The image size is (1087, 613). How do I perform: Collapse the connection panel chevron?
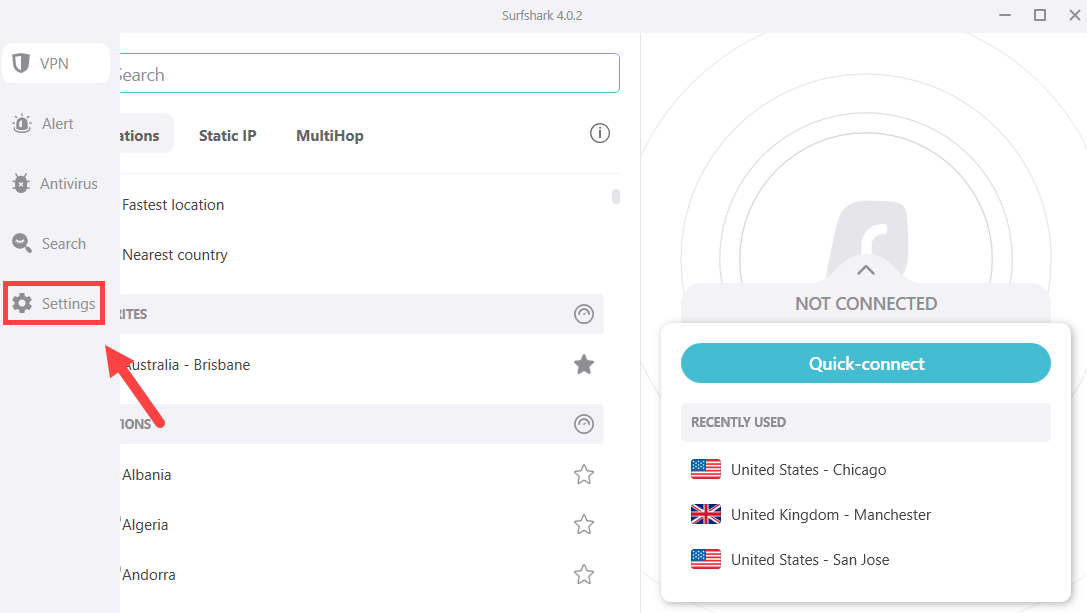[866, 270]
